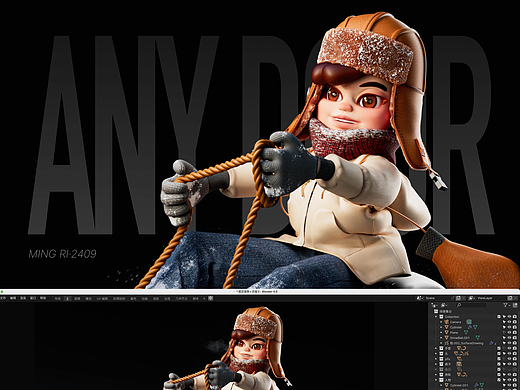Click new collection icon in outliner header
Image resolution: width=520 pixels, height=390 pixels.
(x=515, y=305)
